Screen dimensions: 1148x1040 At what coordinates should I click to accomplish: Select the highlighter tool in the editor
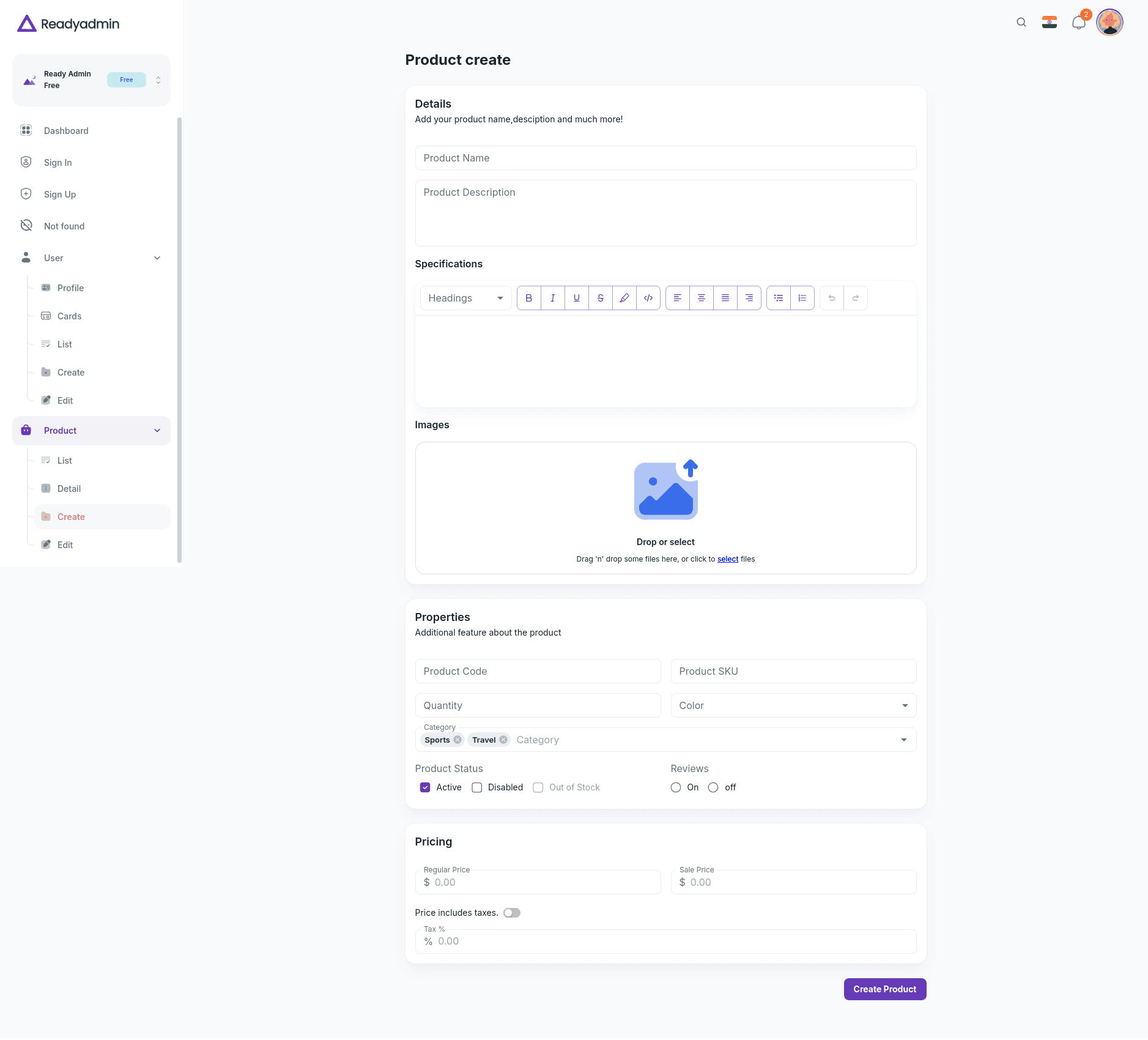624,298
